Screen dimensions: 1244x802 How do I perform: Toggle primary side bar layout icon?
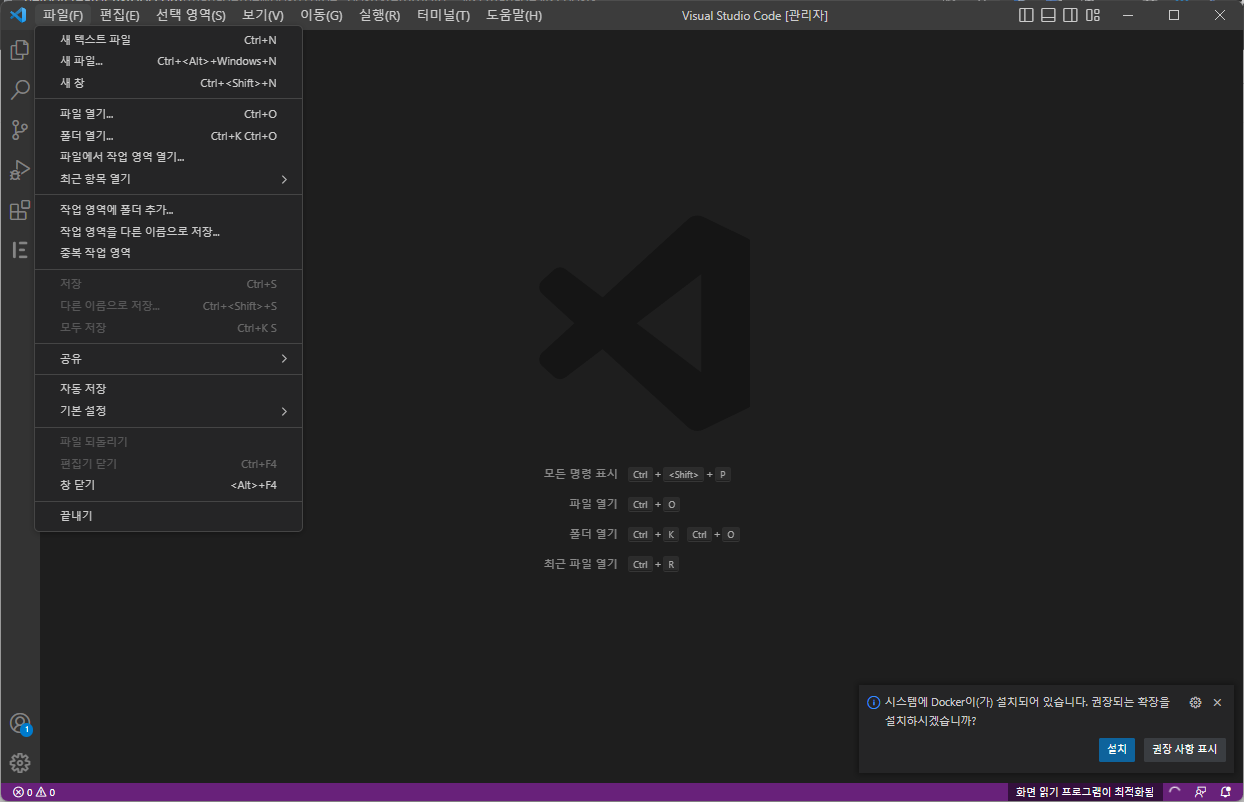point(1026,15)
